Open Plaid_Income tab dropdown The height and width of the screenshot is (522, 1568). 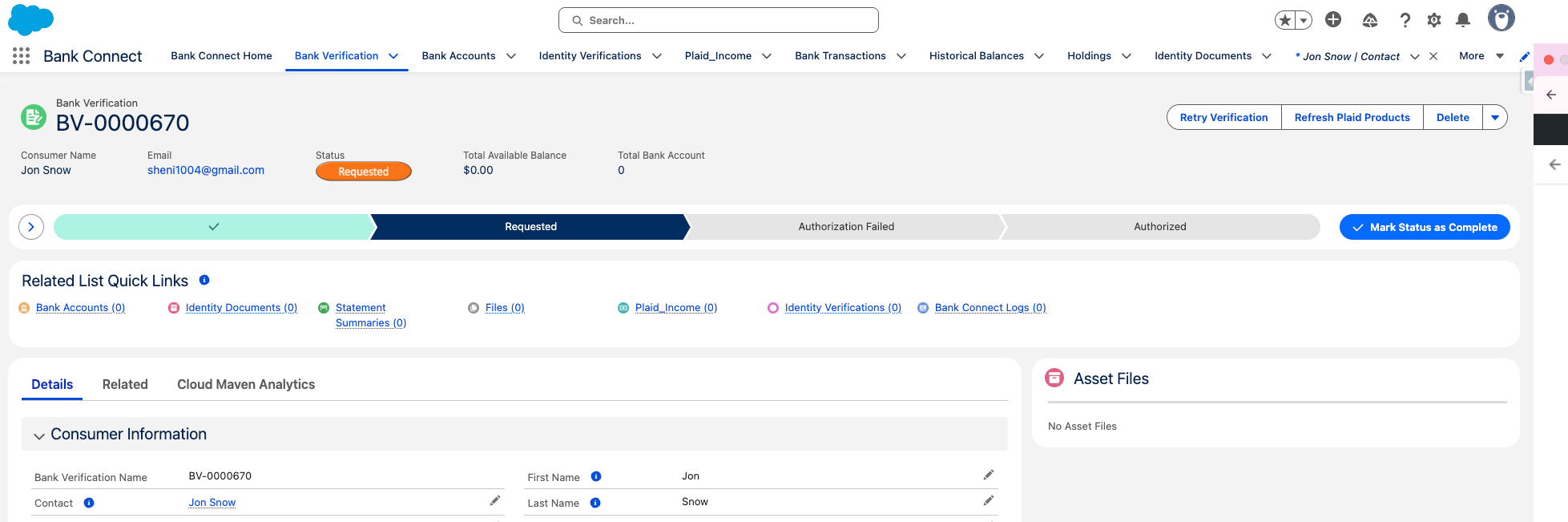tap(767, 56)
